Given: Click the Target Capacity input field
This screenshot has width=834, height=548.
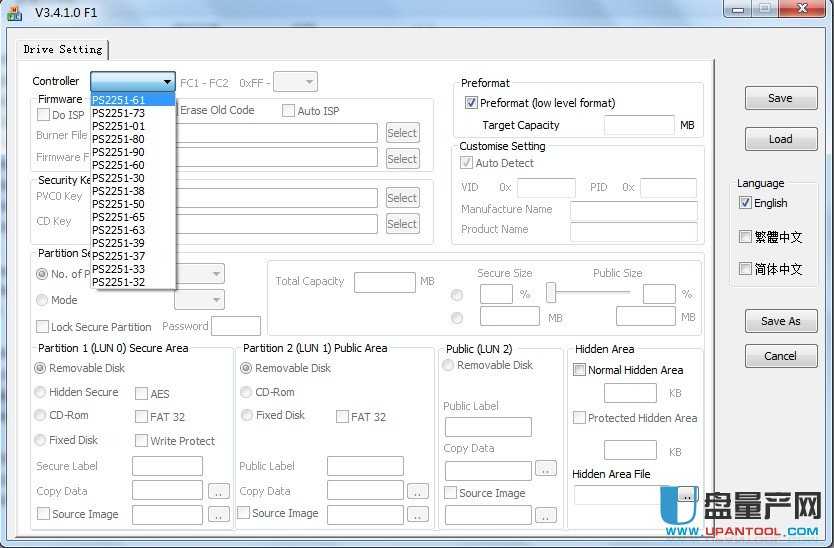Looking at the screenshot, I should pos(639,126).
